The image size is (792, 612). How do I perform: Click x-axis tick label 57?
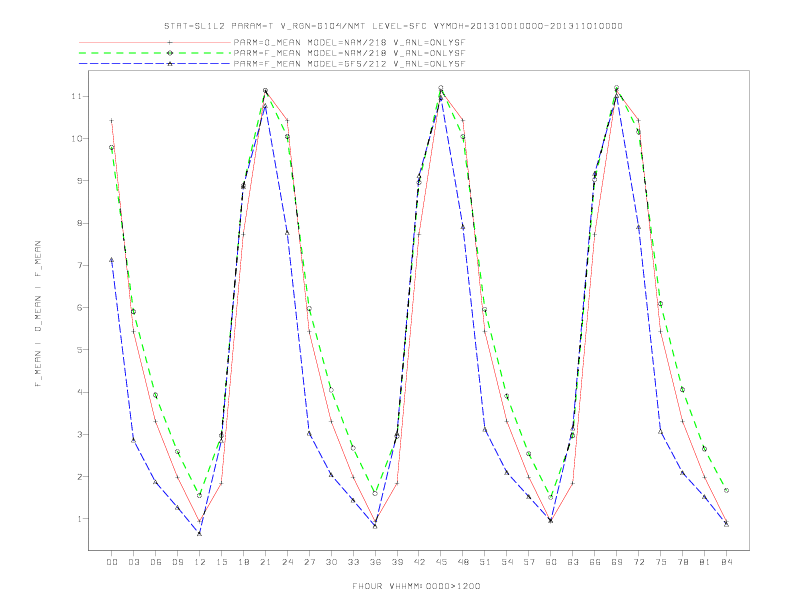[529, 562]
